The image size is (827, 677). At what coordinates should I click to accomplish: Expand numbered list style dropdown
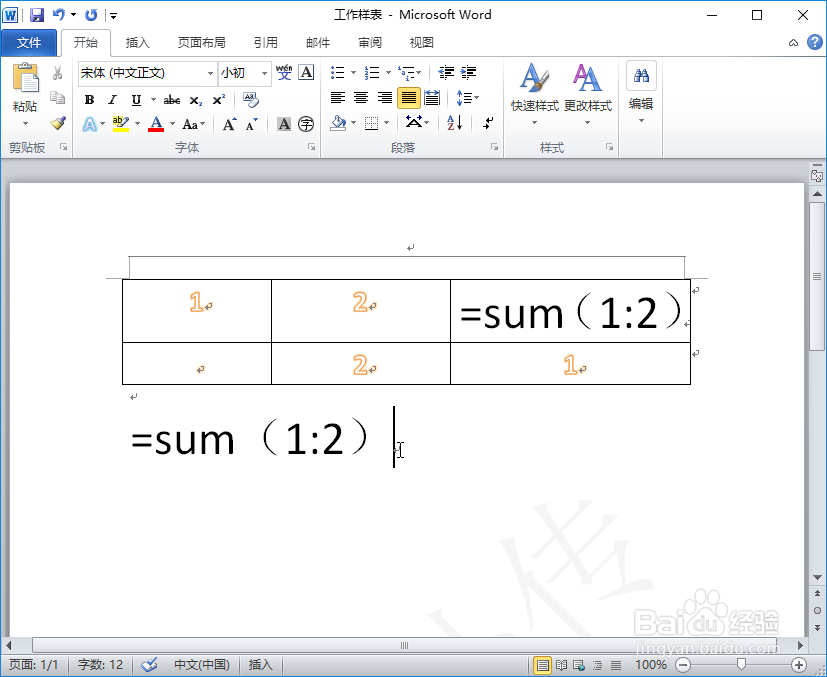click(388, 72)
